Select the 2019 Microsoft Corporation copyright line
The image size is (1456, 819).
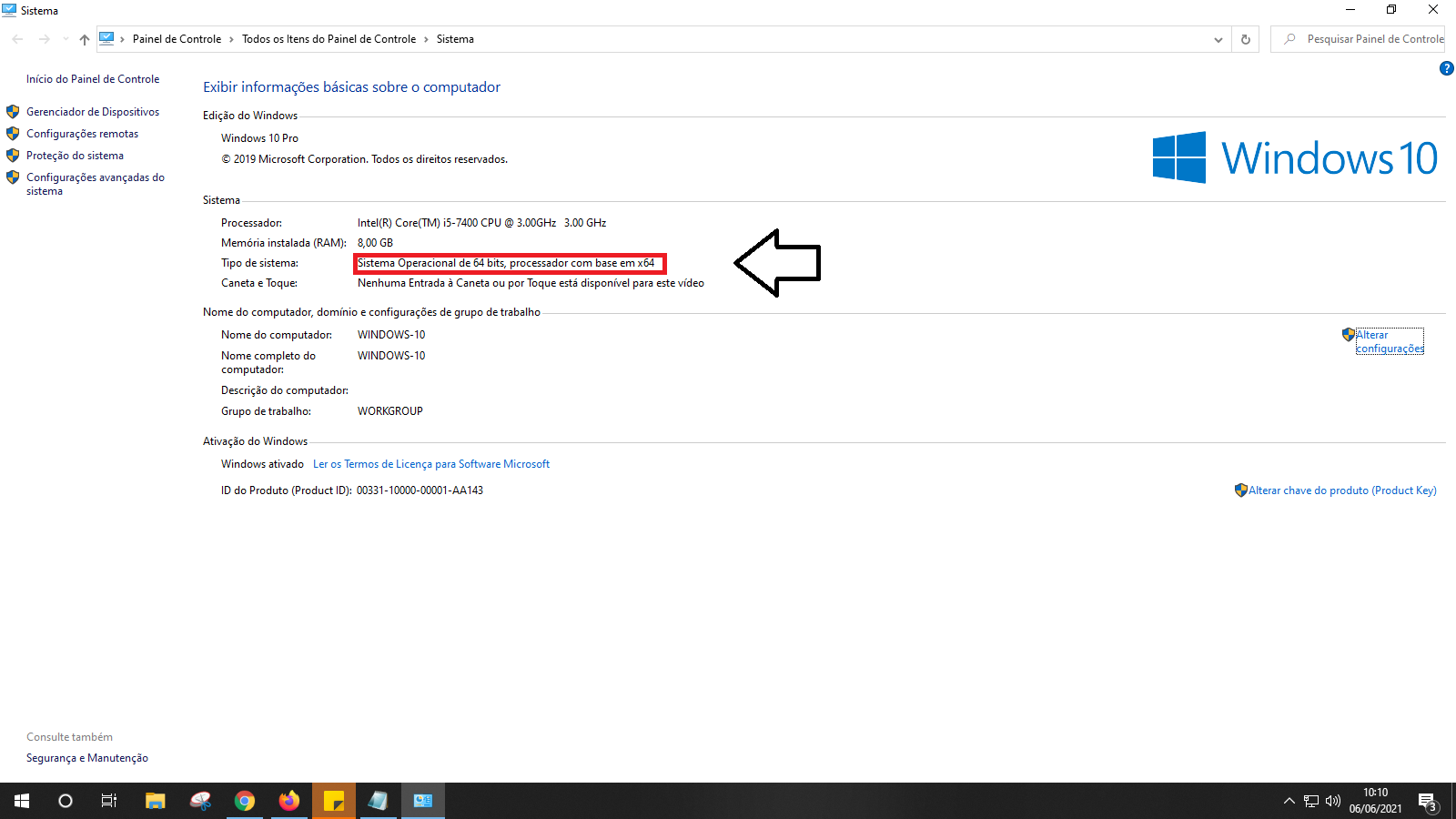click(364, 159)
